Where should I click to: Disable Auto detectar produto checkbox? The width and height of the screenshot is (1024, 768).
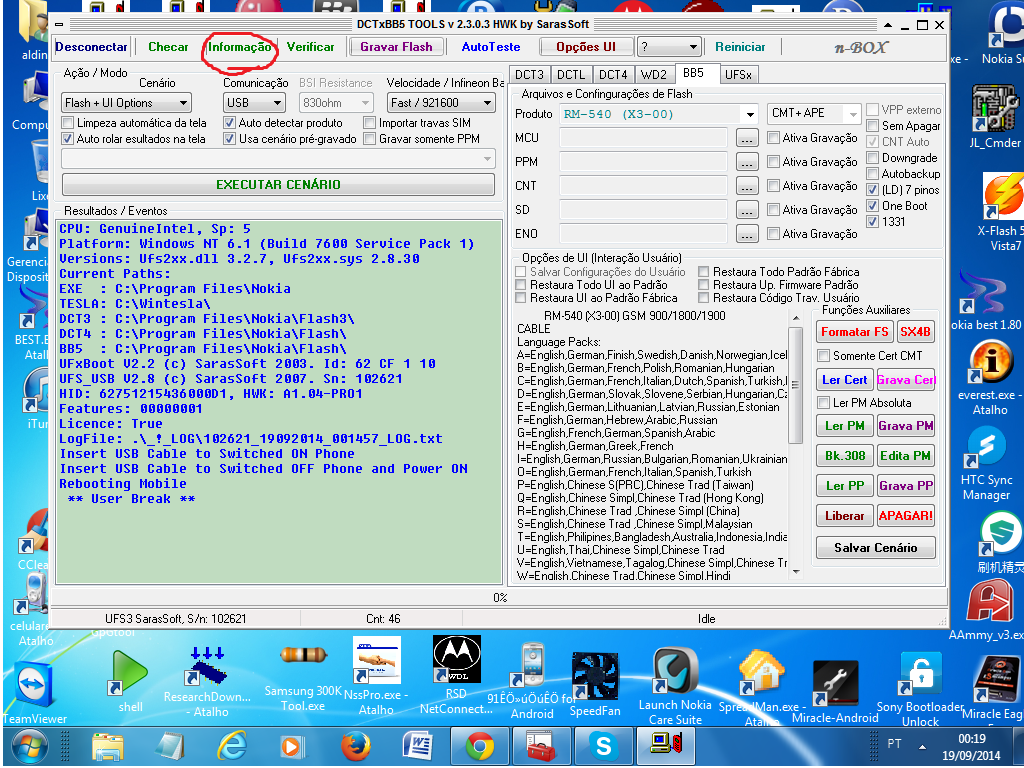point(229,123)
